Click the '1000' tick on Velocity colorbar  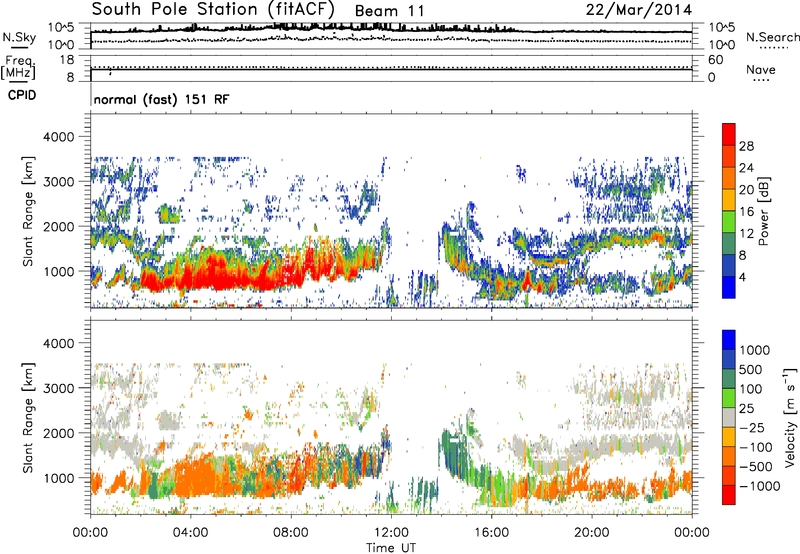755,350
